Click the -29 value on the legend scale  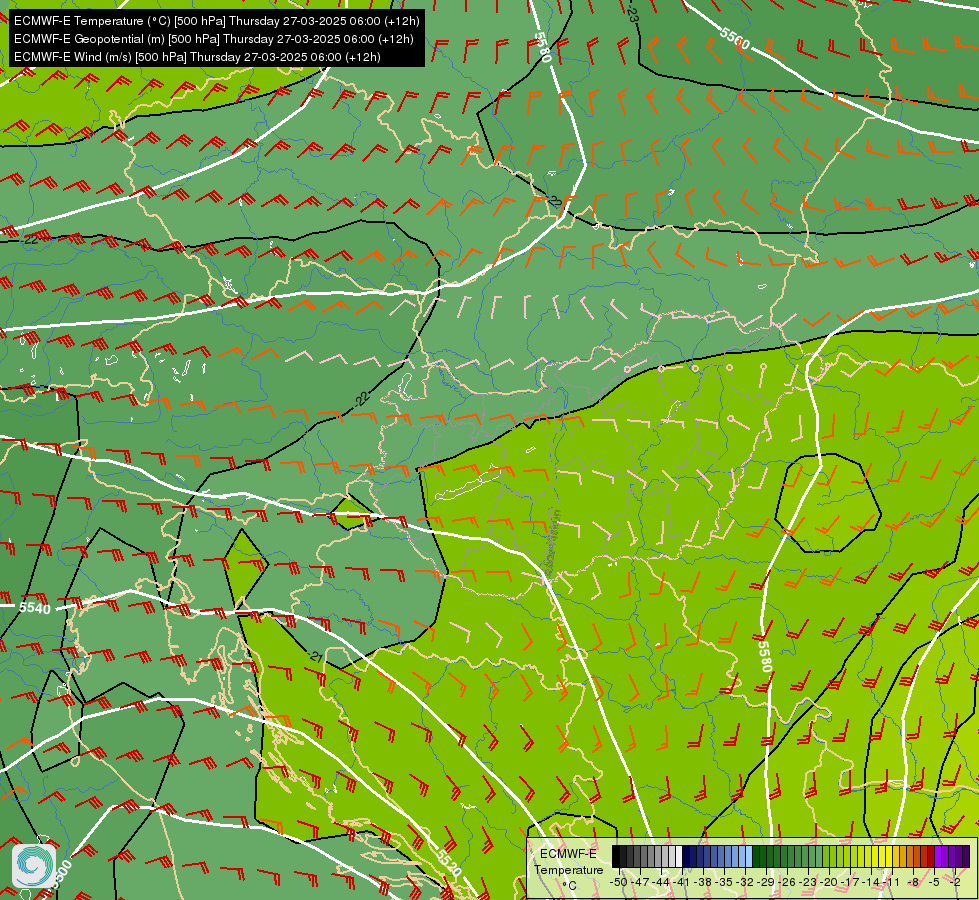pyautogui.click(x=766, y=882)
